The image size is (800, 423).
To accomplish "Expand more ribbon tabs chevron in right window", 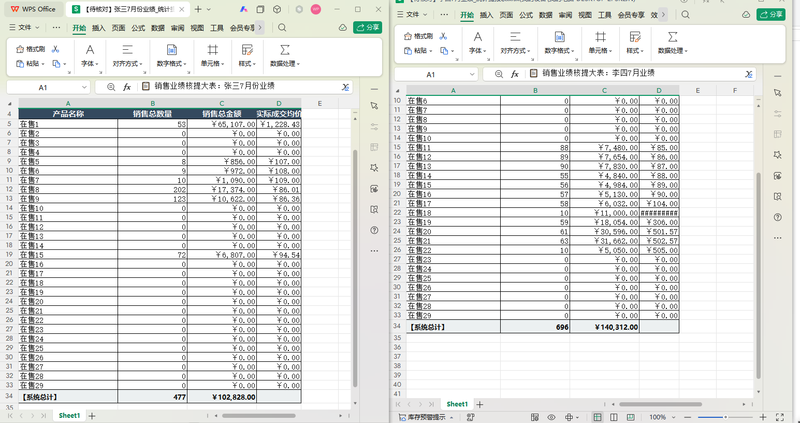I will click(663, 14).
